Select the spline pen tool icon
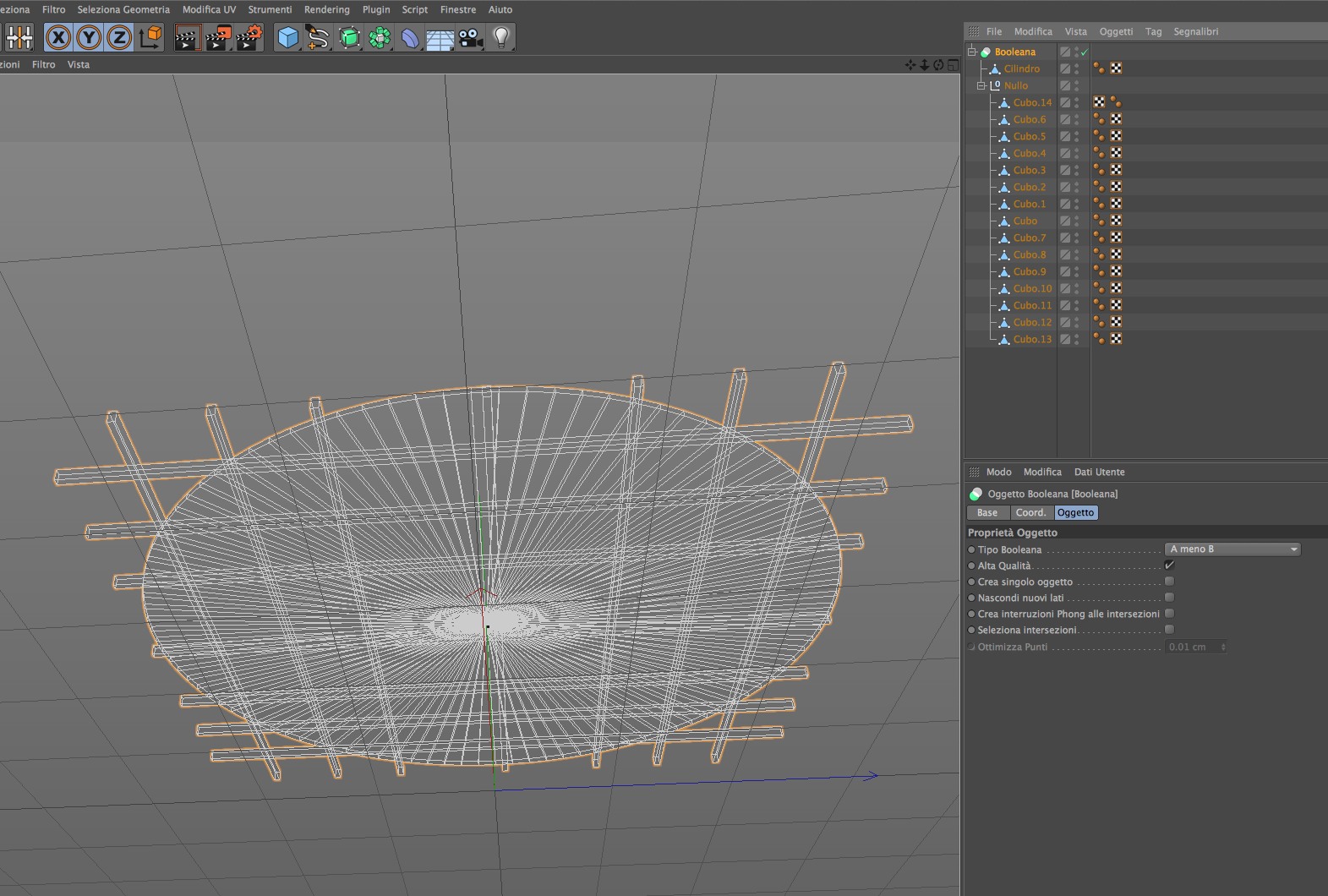 (x=318, y=37)
